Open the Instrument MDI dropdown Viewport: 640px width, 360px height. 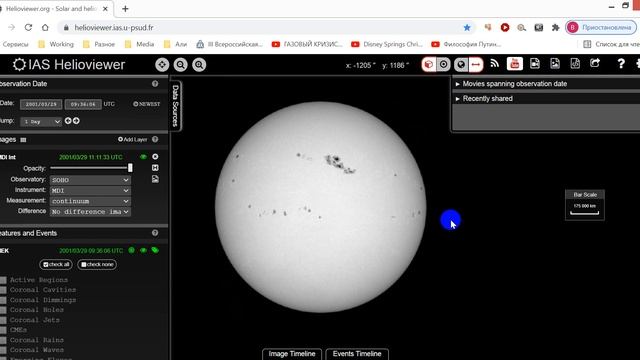90,191
